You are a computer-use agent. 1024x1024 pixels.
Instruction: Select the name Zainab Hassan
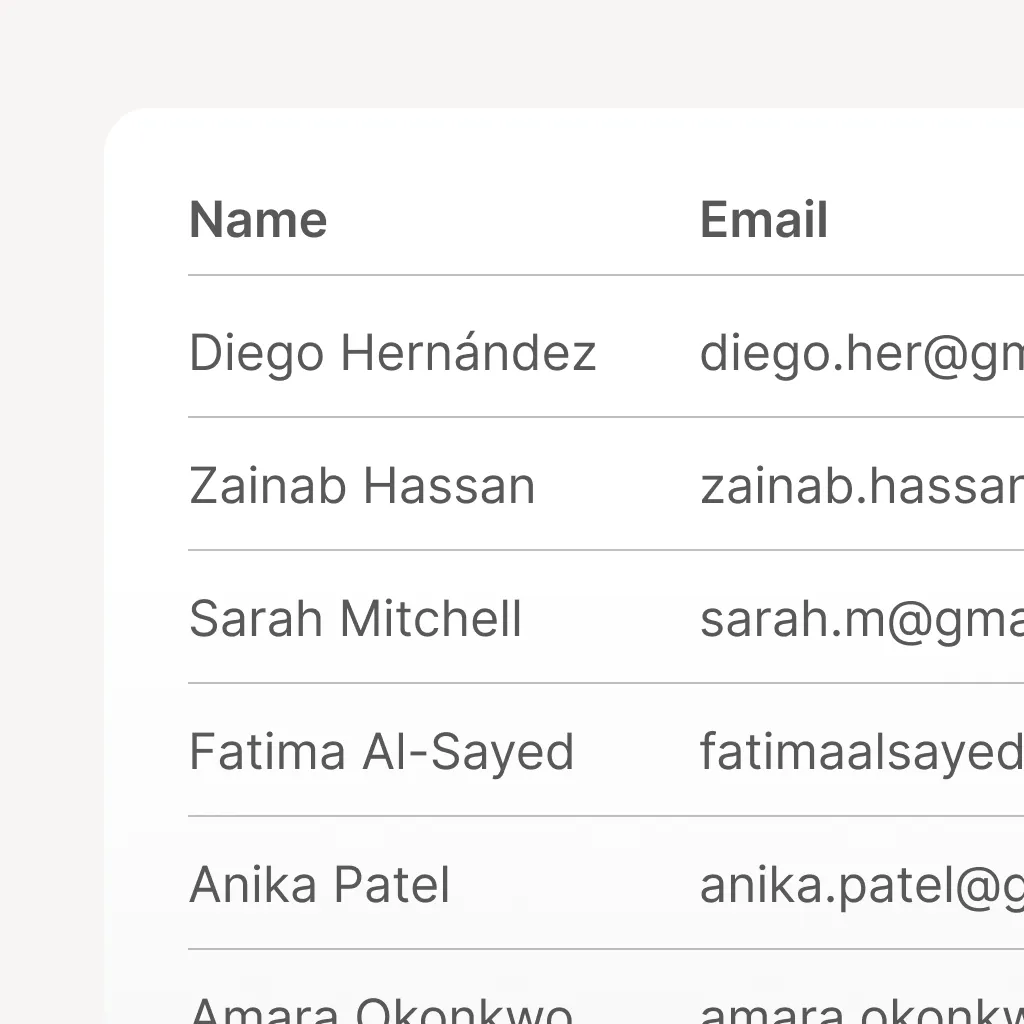(362, 485)
